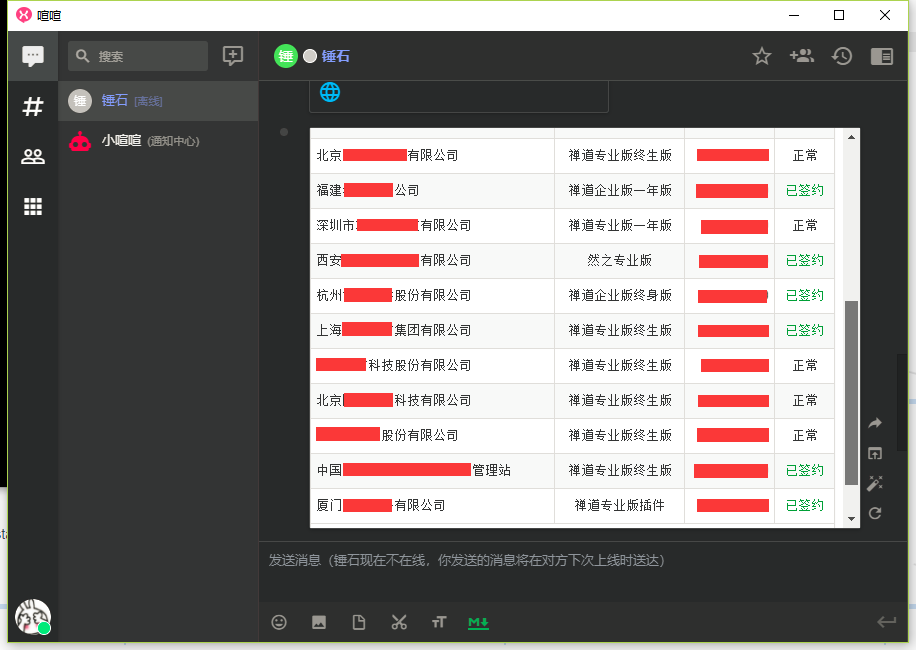The width and height of the screenshot is (916, 650).
Task: Click scroll up arrow in table
Action: [851, 137]
